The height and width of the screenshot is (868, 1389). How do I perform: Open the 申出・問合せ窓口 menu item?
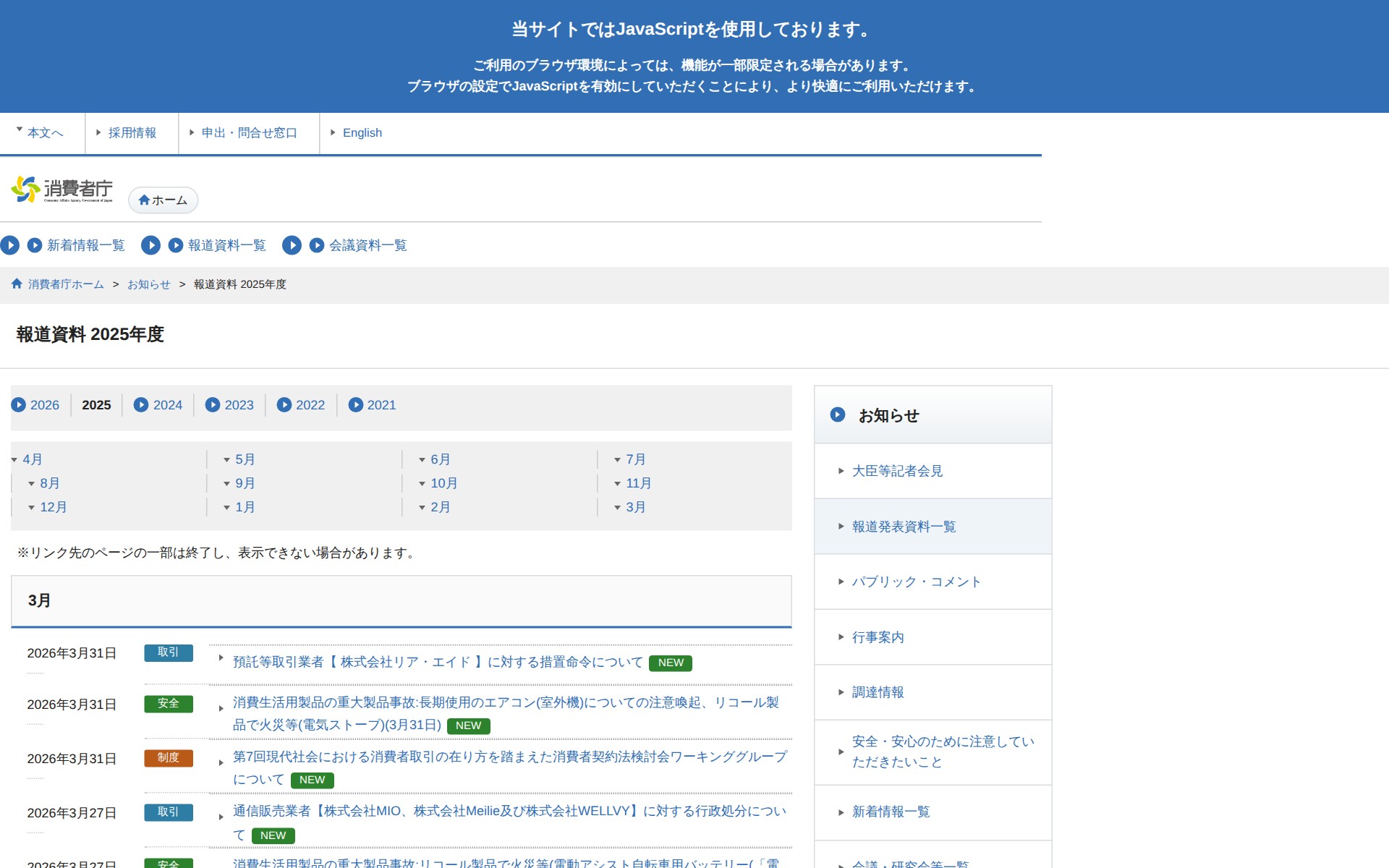coord(247,132)
